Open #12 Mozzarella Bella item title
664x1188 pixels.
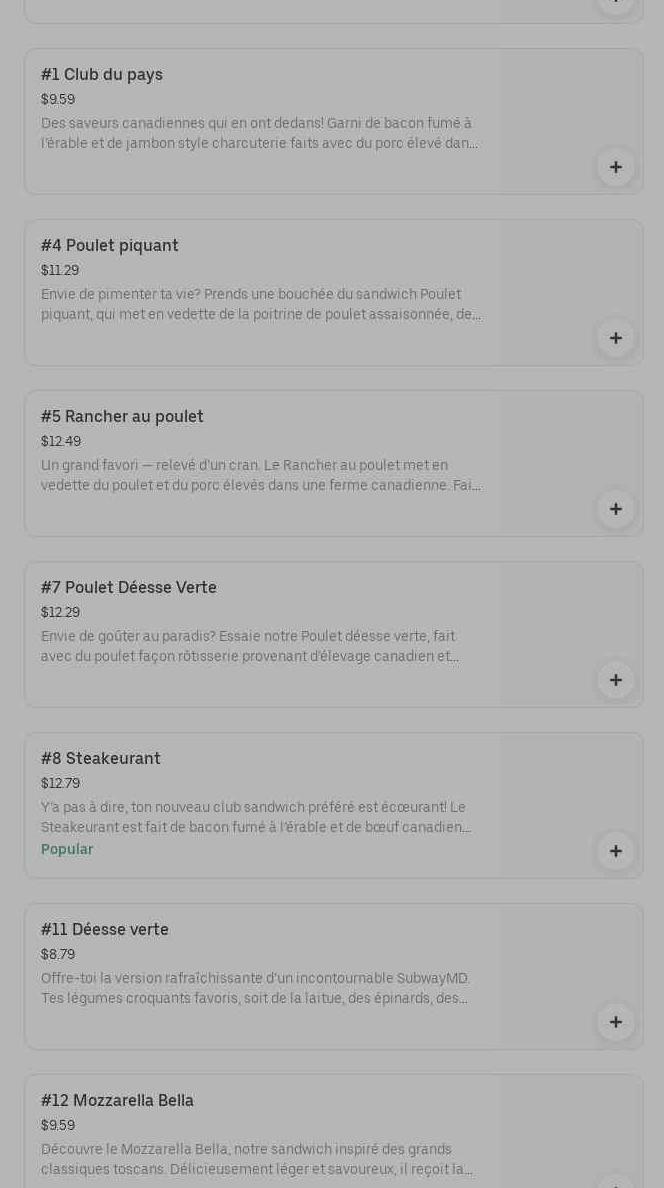pyautogui.click(x=118, y=1101)
